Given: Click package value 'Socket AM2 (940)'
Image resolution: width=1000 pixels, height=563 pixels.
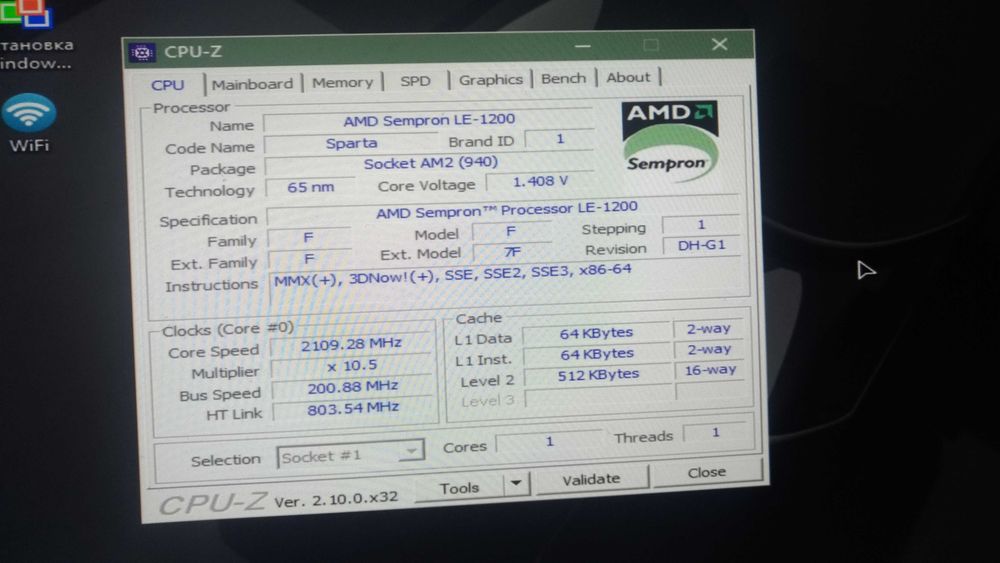Looking at the screenshot, I should pos(430,163).
